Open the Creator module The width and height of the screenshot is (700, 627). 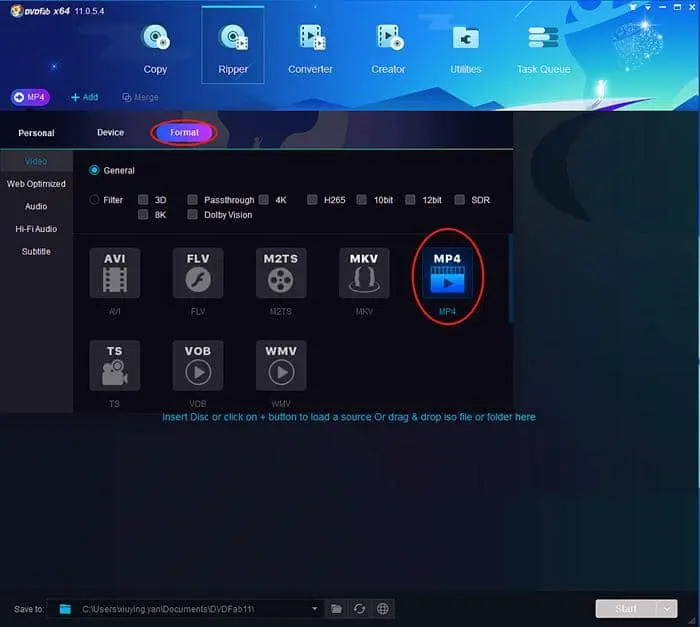[x=388, y=49]
